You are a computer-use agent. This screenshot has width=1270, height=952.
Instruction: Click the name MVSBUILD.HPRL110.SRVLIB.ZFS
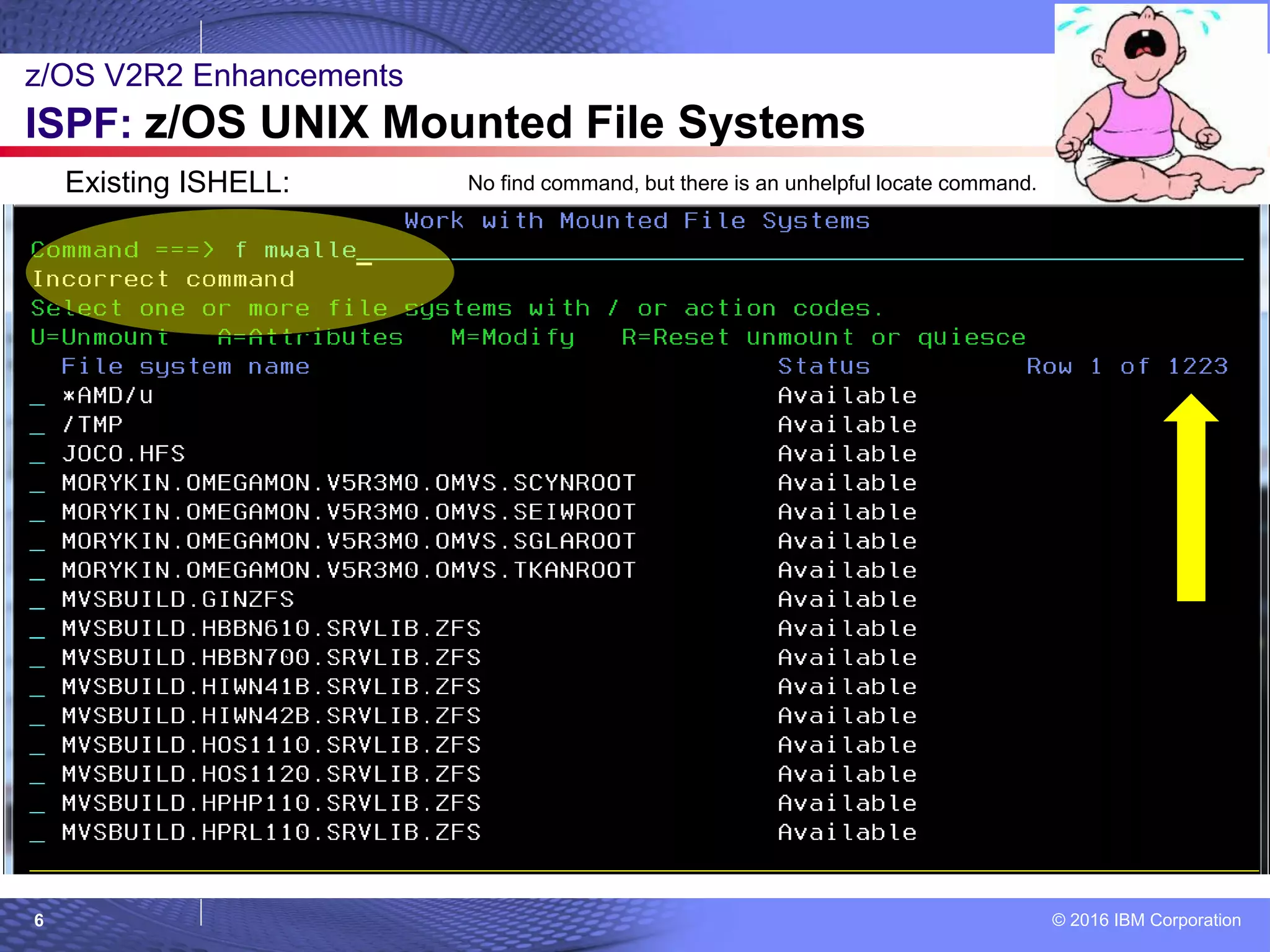(271, 832)
